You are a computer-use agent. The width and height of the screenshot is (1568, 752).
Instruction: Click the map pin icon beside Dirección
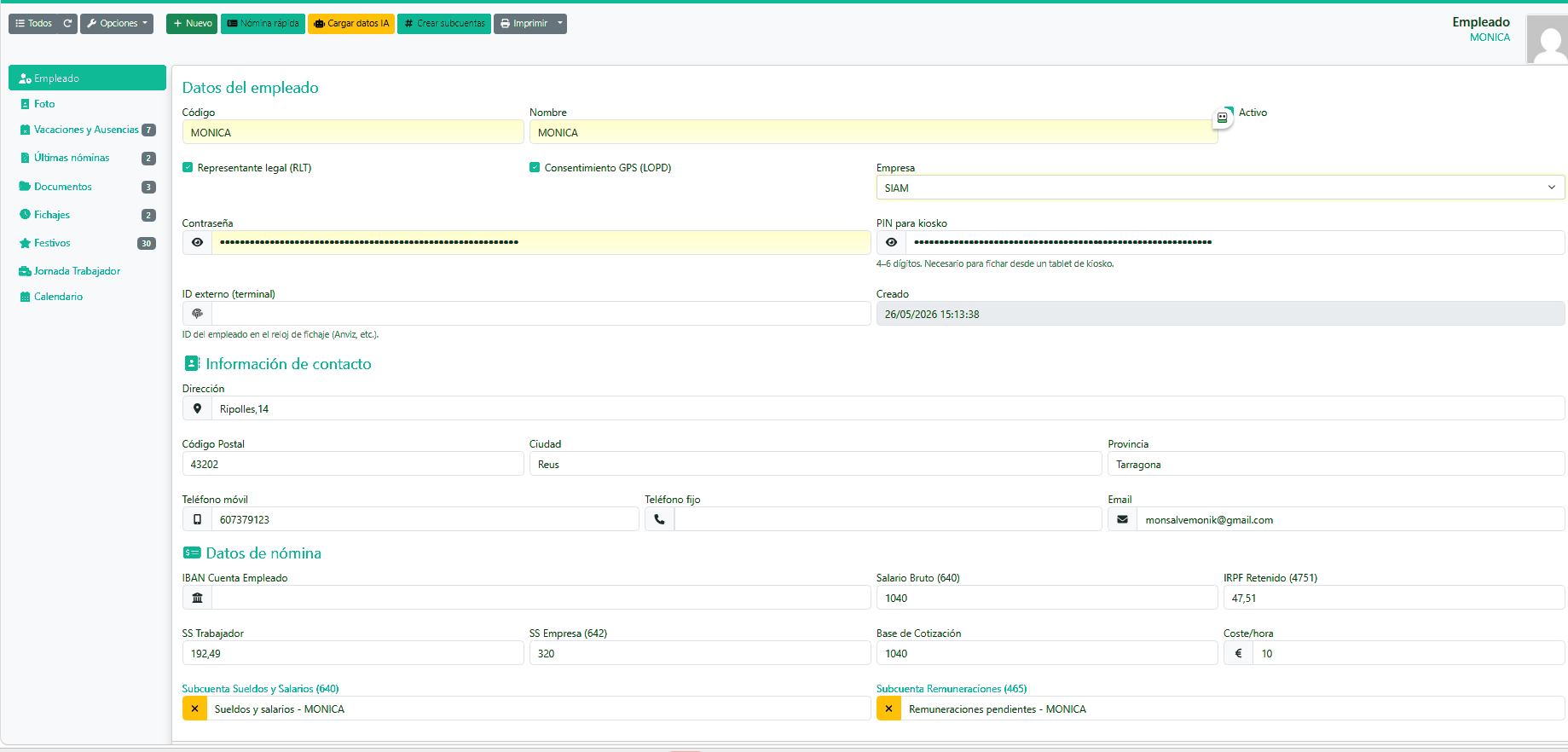pyautogui.click(x=197, y=408)
